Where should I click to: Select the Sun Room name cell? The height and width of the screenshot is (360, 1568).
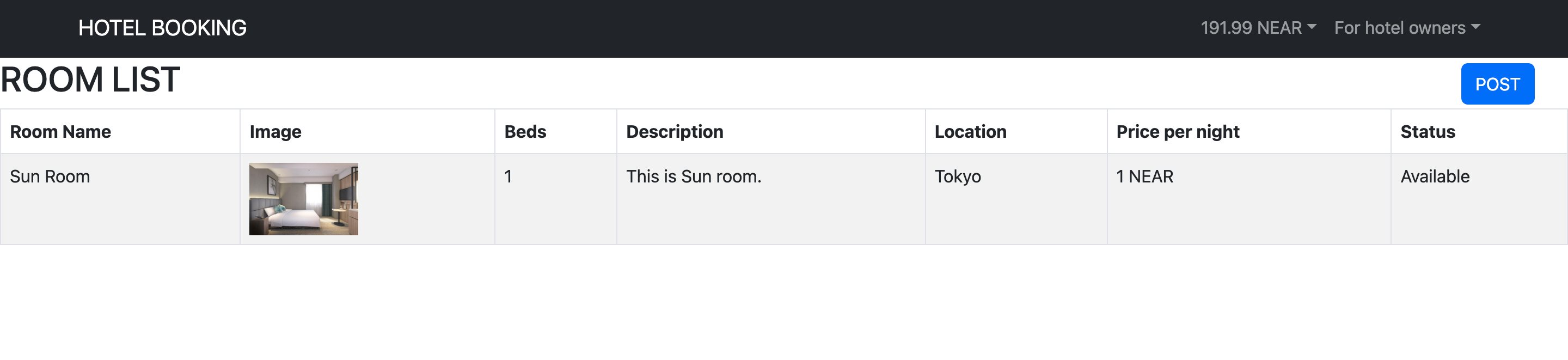[x=120, y=199]
